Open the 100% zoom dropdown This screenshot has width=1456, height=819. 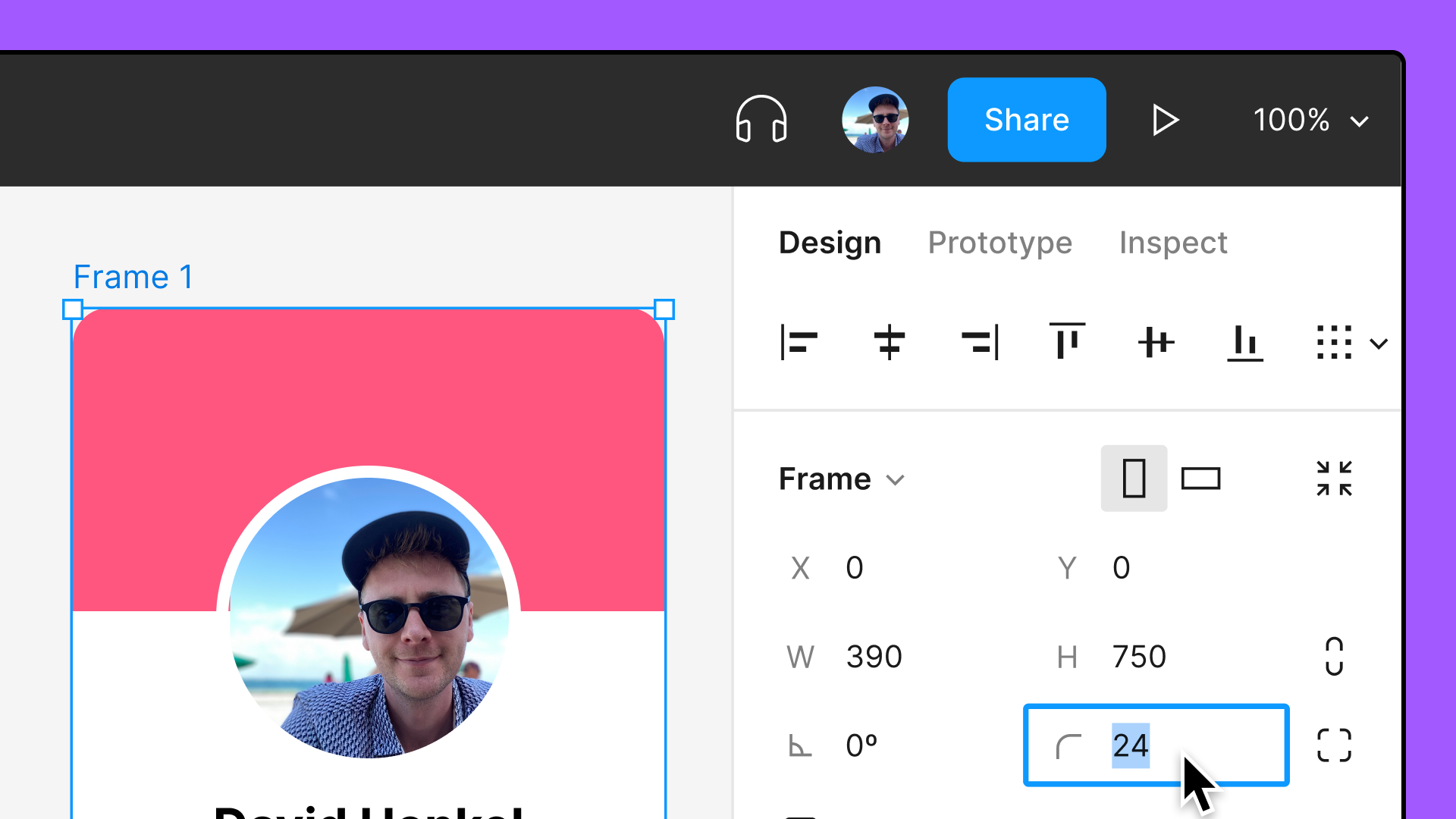pyautogui.click(x=1310, y=121)
